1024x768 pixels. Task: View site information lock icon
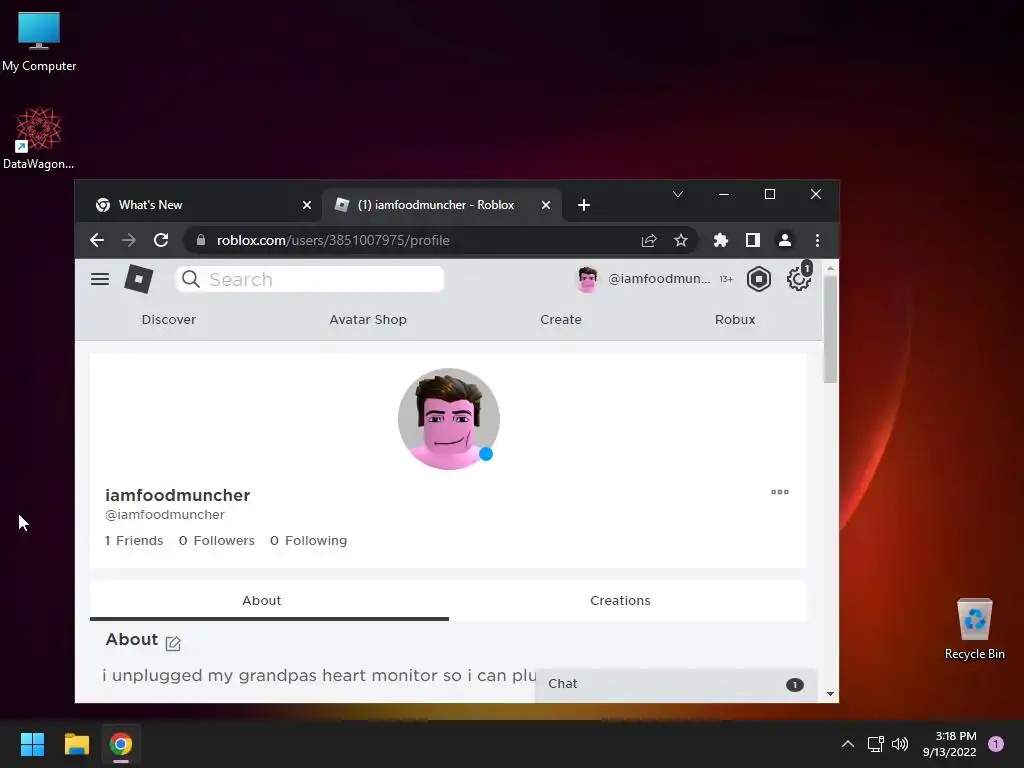point(201,240)
